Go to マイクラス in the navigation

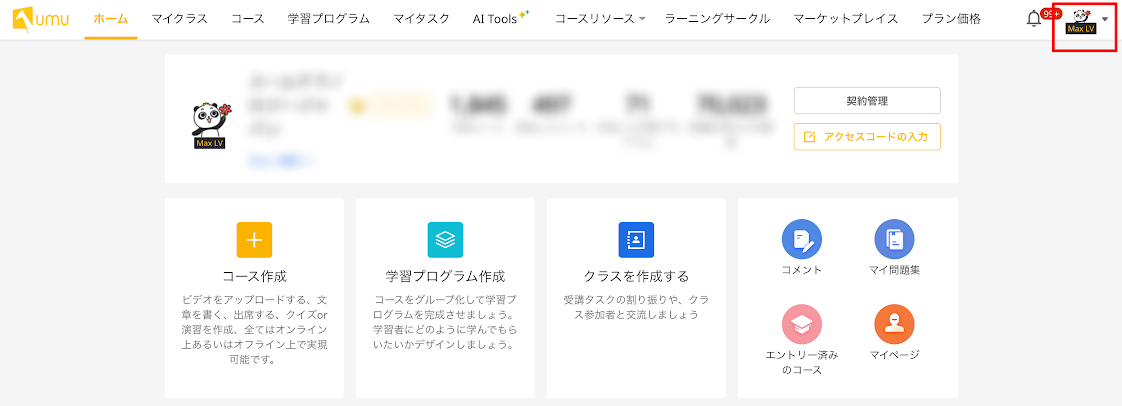180,19
